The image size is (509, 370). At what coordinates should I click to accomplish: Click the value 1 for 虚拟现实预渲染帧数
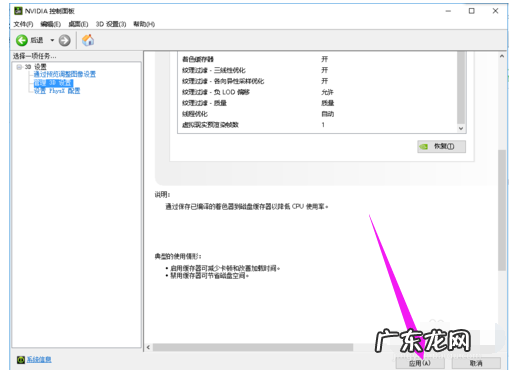pos(323,125)
